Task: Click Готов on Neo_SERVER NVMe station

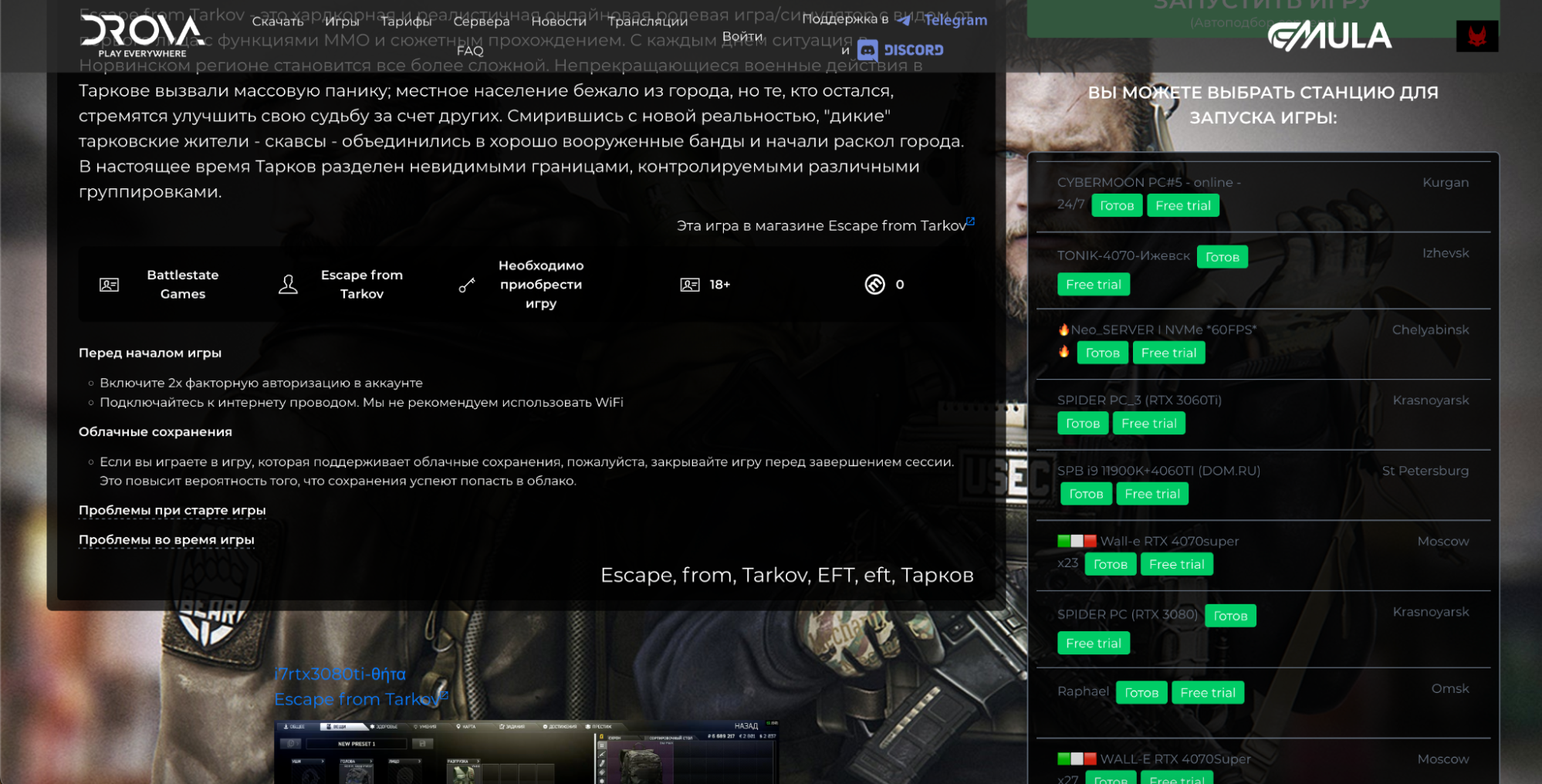Action: coord(1102,353)
